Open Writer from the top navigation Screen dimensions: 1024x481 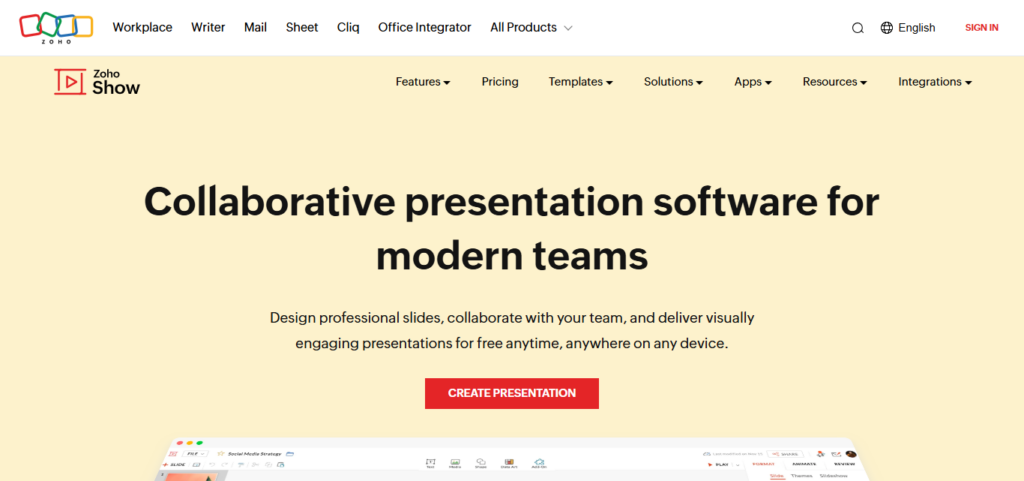point(208,27)
